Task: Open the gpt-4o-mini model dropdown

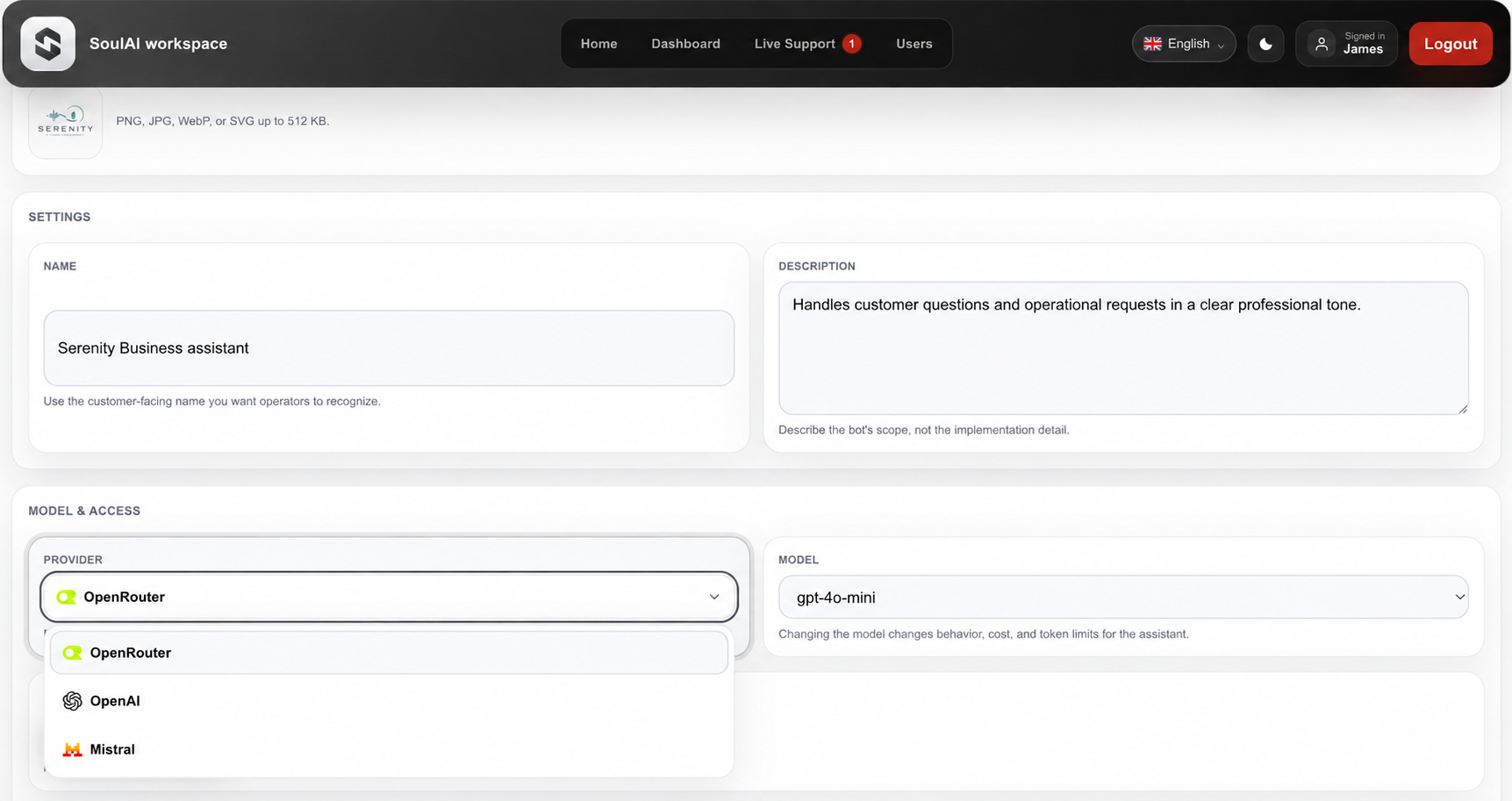Action: tap(1123, 597)
